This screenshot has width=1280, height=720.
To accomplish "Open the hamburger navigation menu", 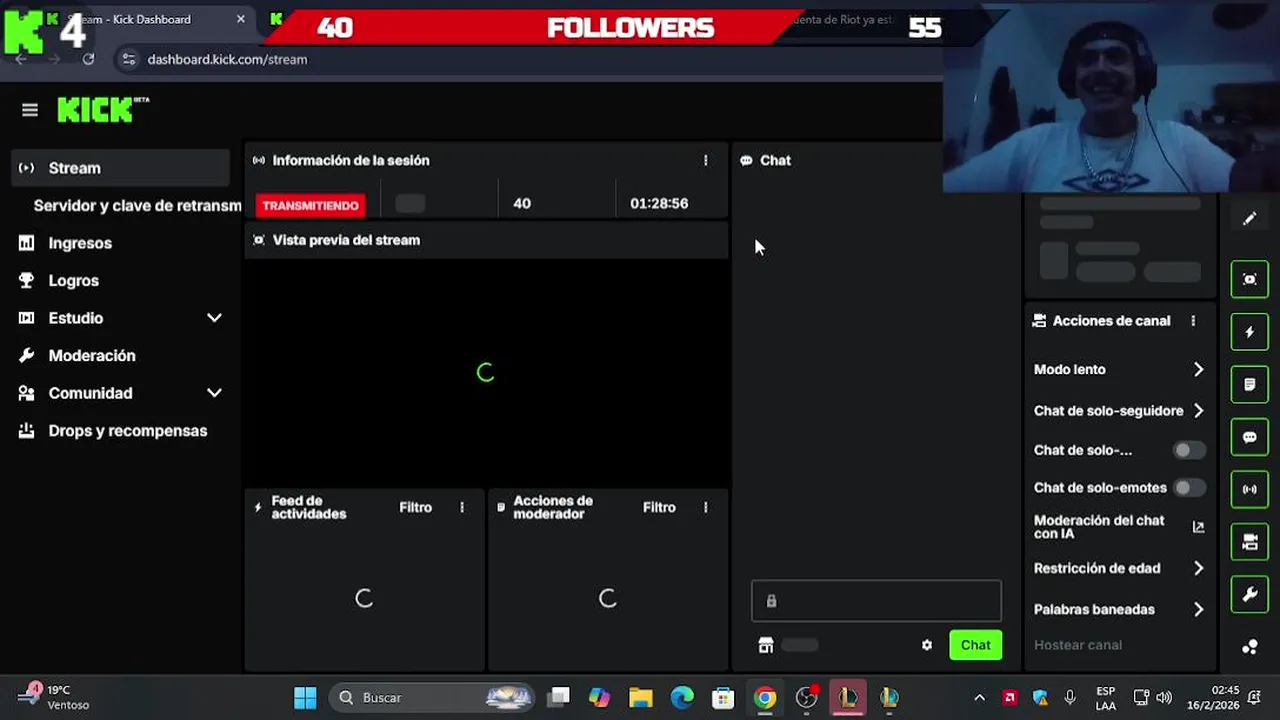I will coord(30,110).
